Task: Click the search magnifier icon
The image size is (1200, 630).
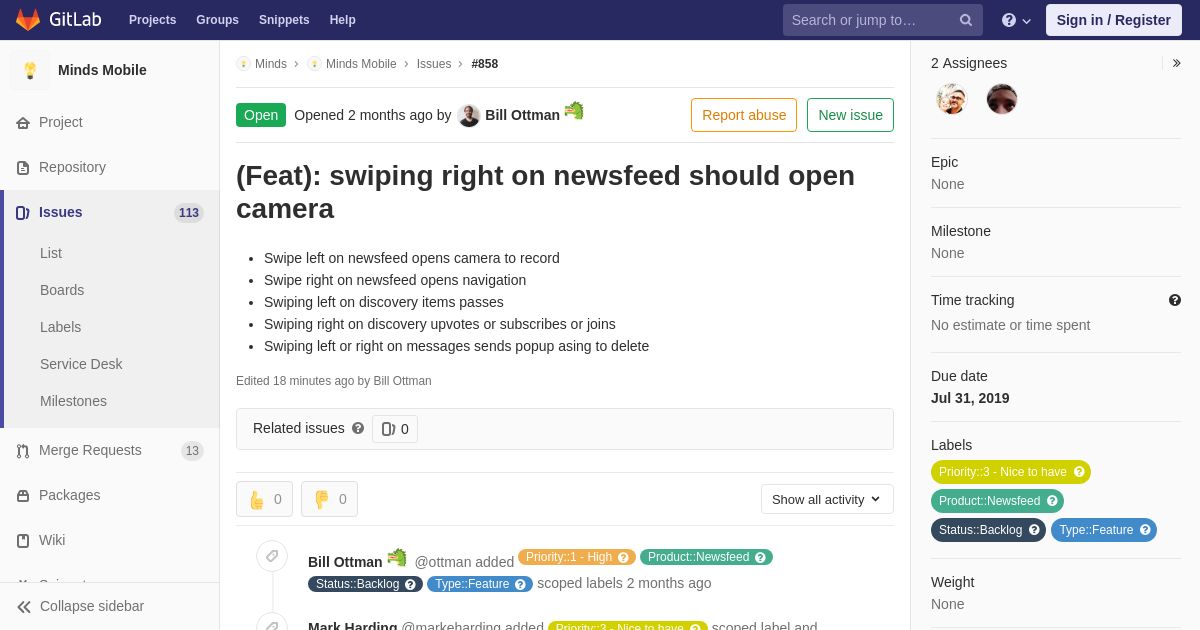Action: [x=966, y=20]
